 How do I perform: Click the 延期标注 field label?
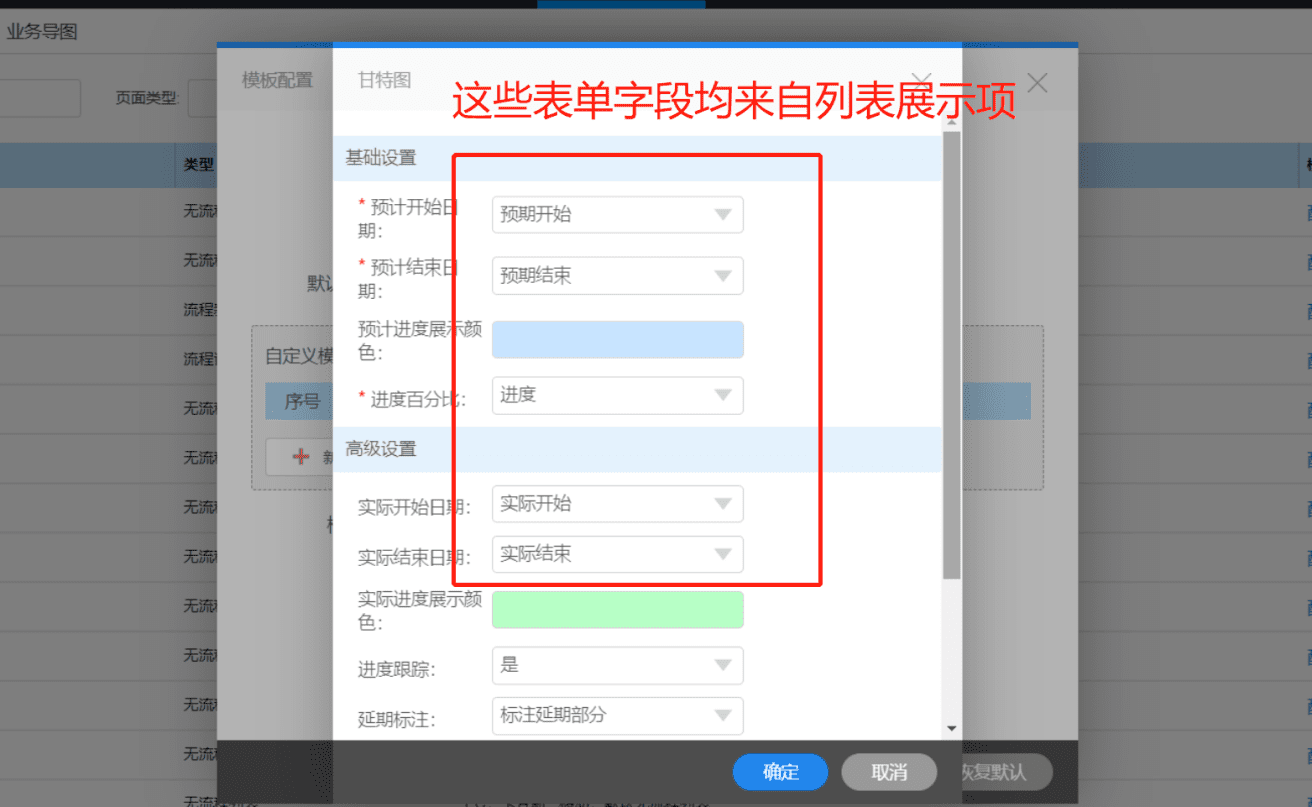(397, 719)
